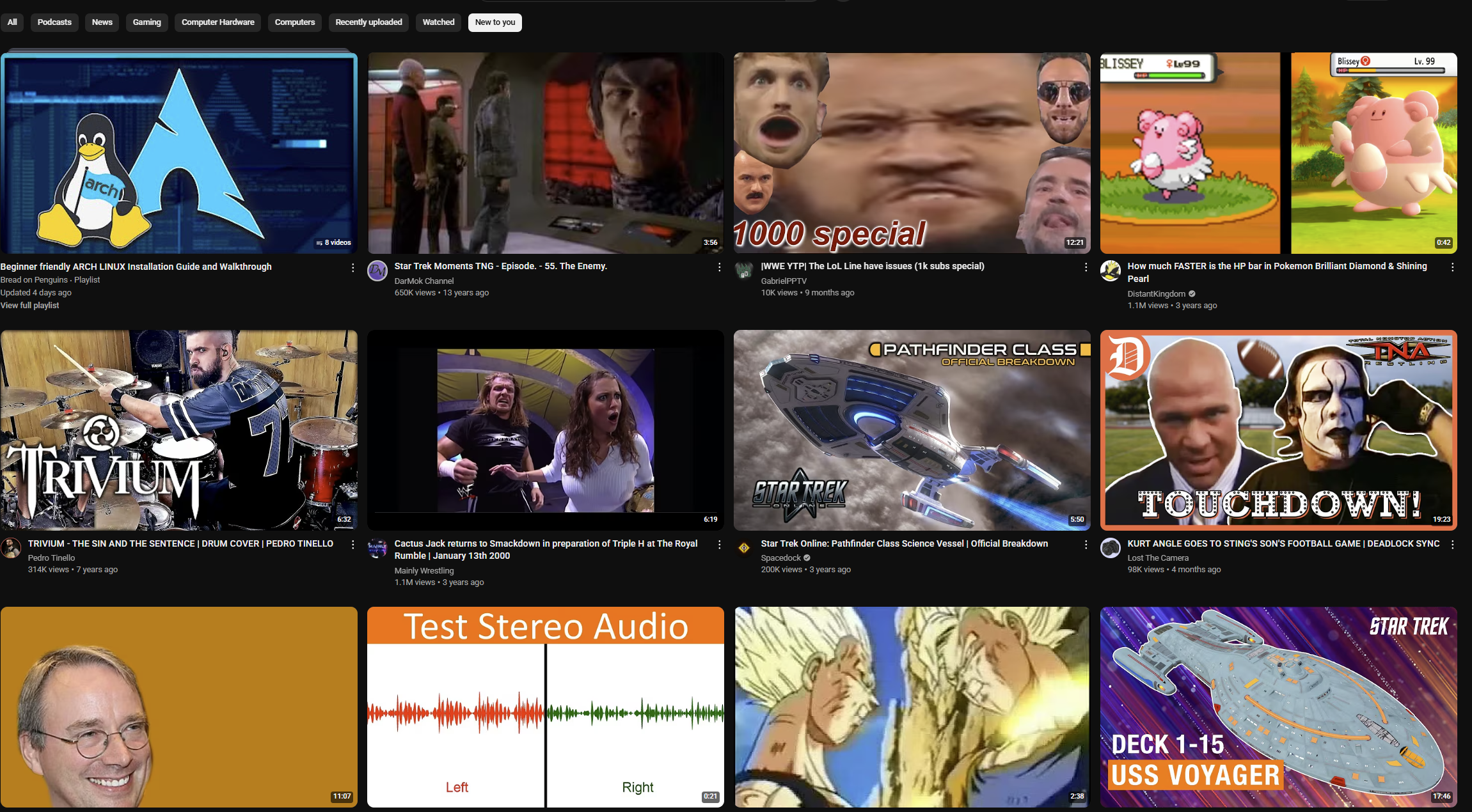The image size is (1472, 812).
Task: Open Lost The Camera channel avatar
Action: click(x=1111, y=548)
